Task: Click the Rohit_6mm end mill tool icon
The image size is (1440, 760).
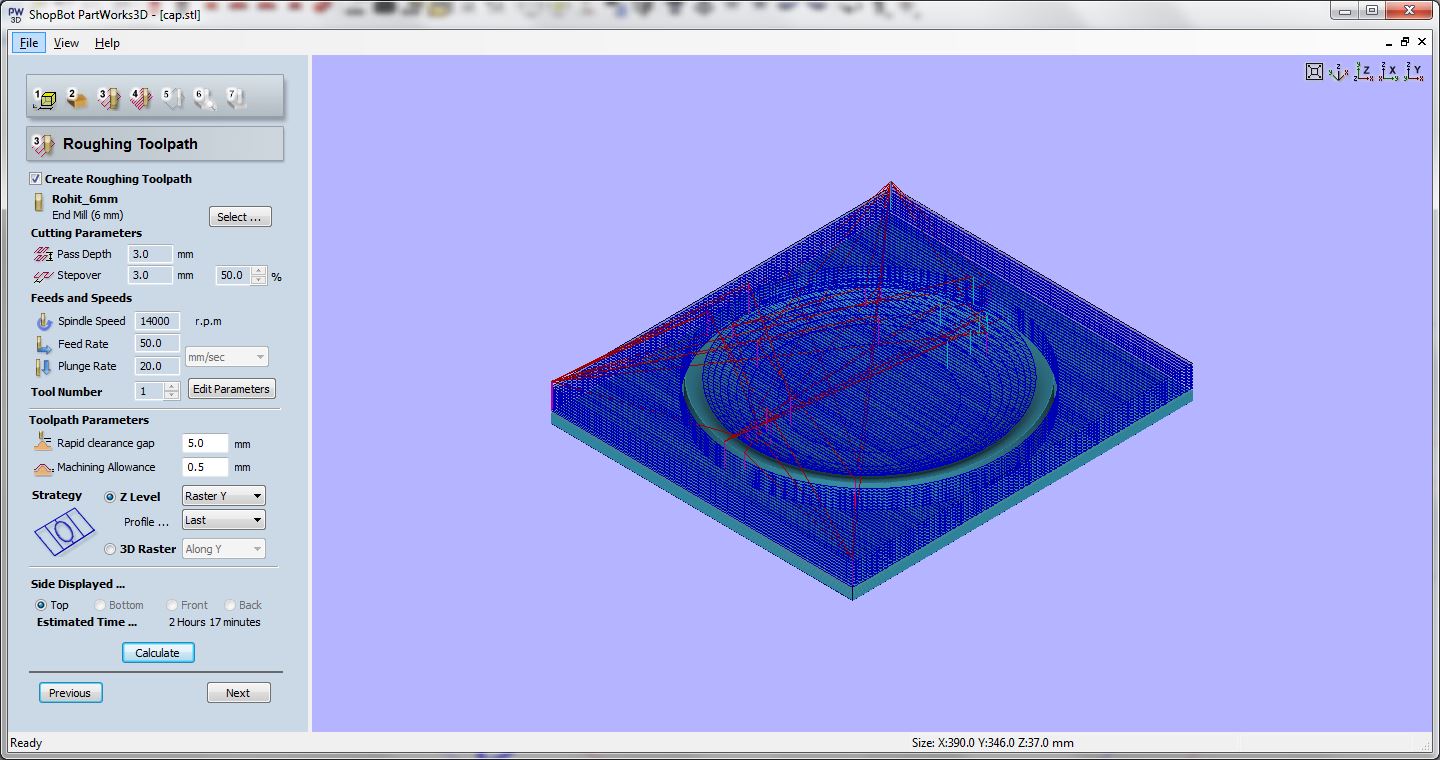Action: click(39, 203)
